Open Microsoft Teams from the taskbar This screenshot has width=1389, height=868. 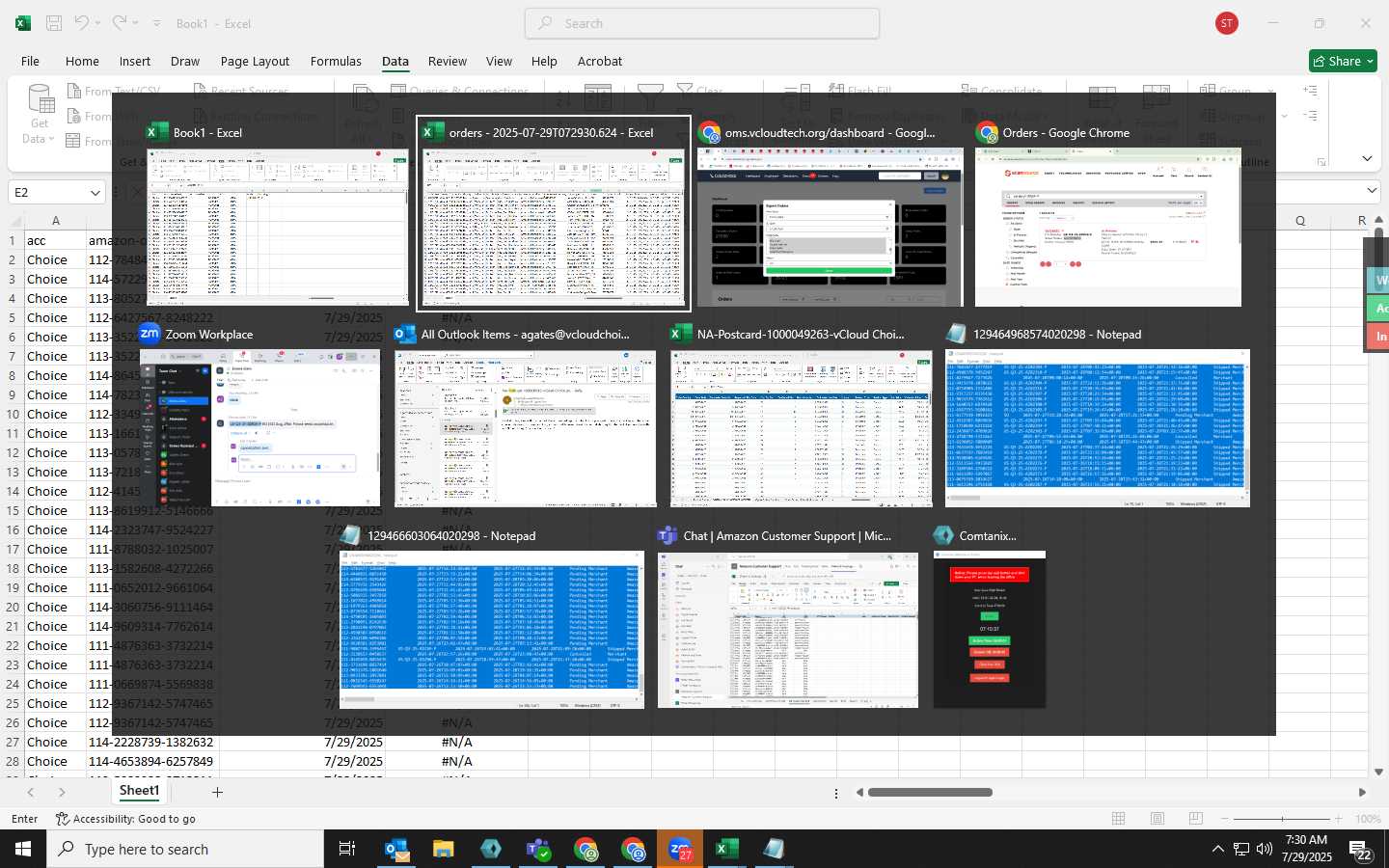pyautogui.click(x=537, y=849)
